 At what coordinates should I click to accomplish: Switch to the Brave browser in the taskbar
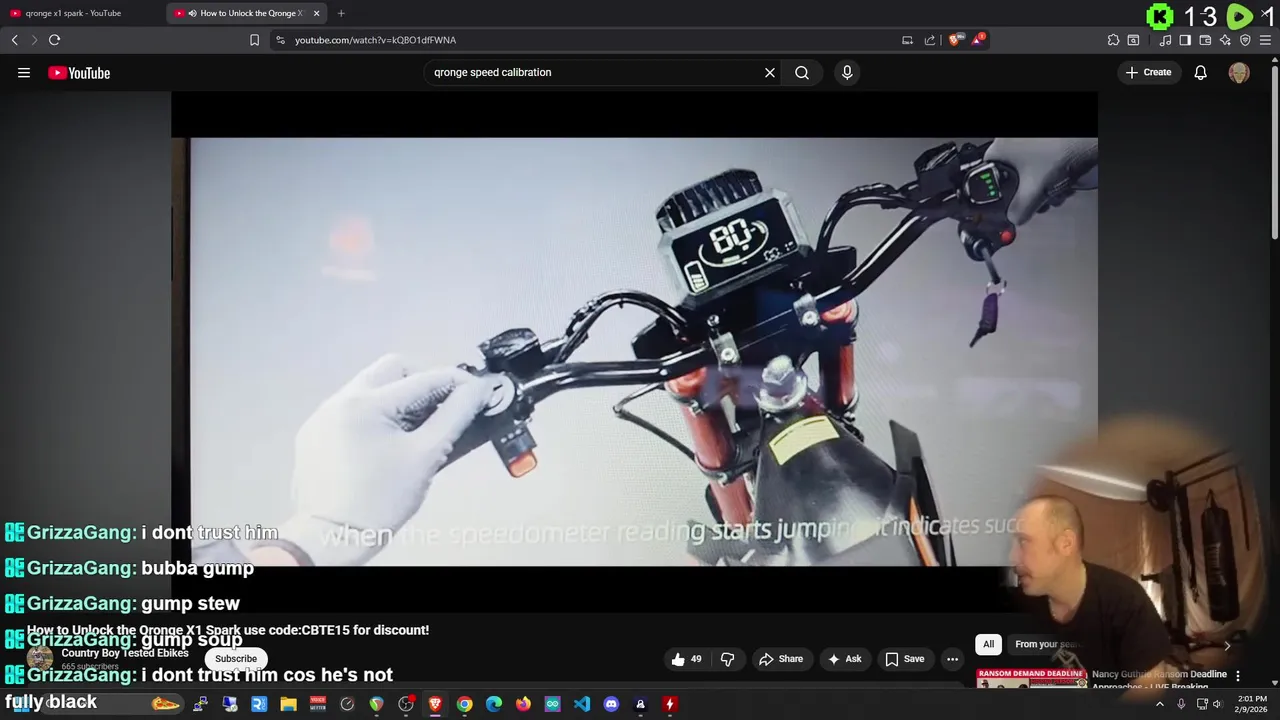(435, 704)
